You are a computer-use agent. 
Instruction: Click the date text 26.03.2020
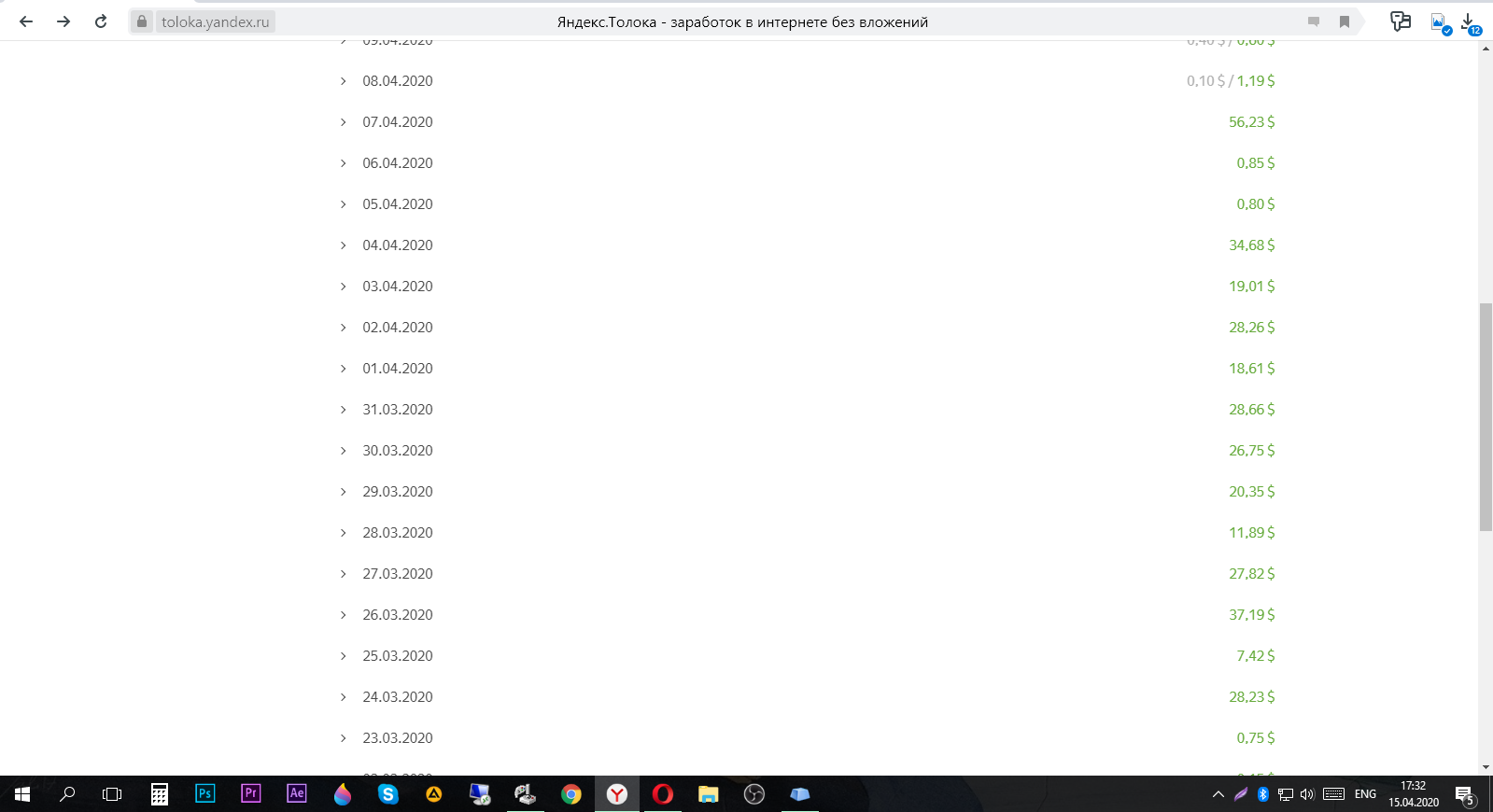(x=398, y=615)
